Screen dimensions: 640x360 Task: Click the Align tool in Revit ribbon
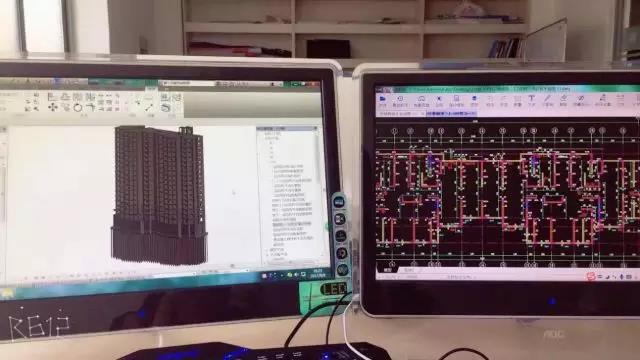point(52,97)
